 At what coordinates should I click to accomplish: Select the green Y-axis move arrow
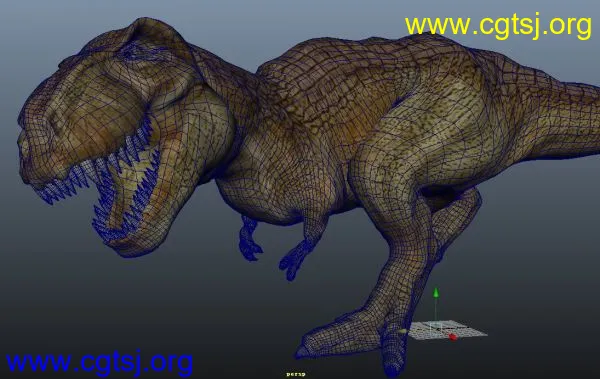(x=435, y=293)
